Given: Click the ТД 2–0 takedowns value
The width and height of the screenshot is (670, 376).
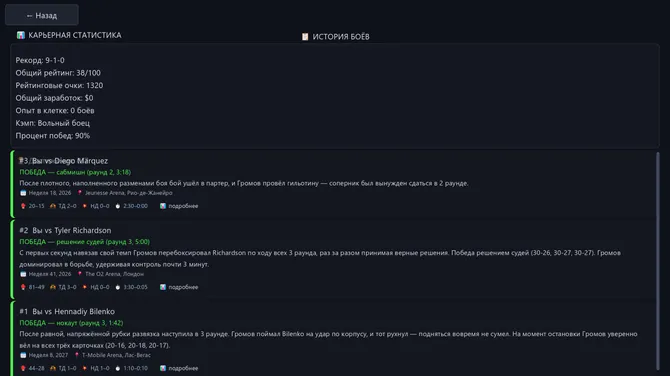Looking at the screenshot, I should pos(68,206).
